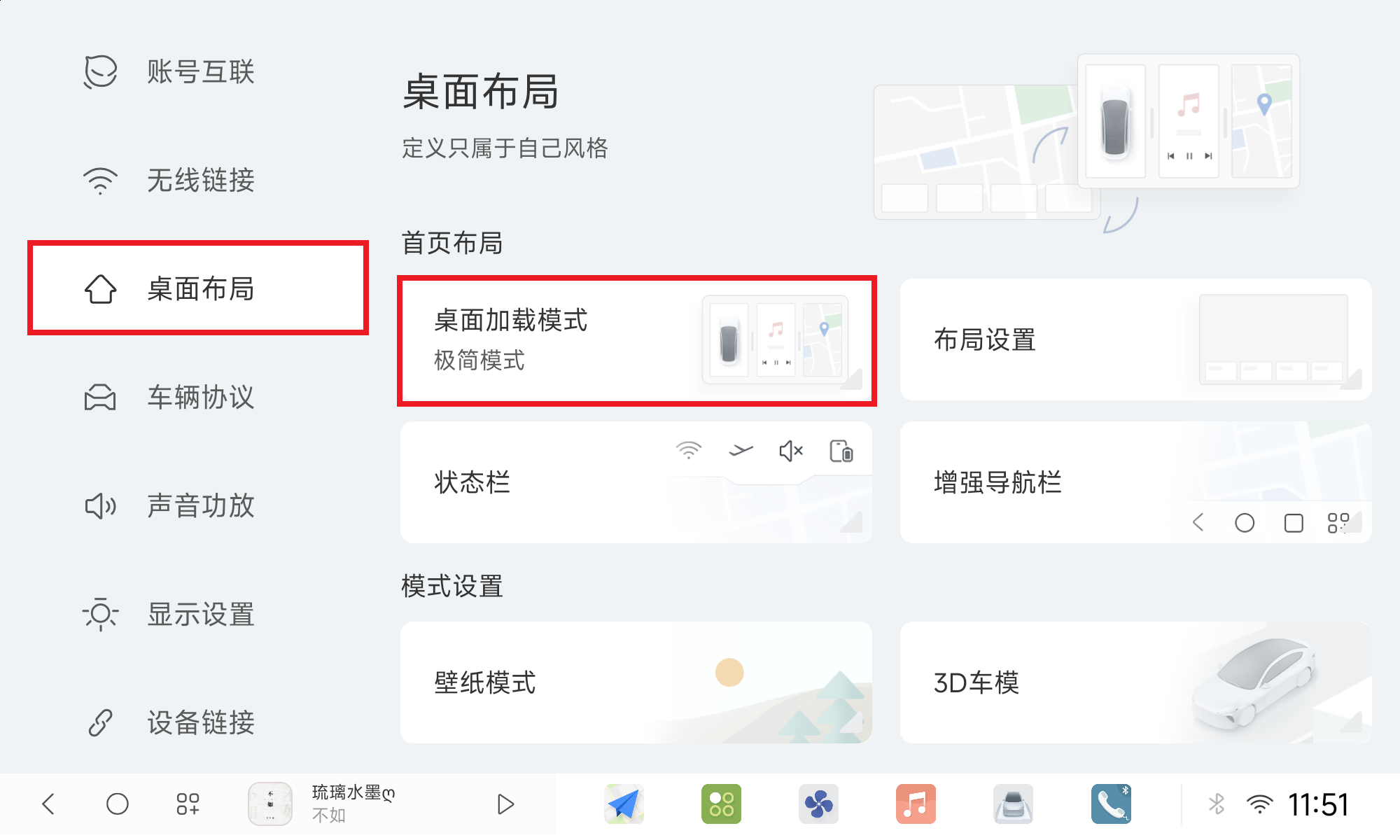Viewport: 1400px width, 840px height.
Task: Select the 账号互联 sidebar entry
Action: click(x=199, y=72)
